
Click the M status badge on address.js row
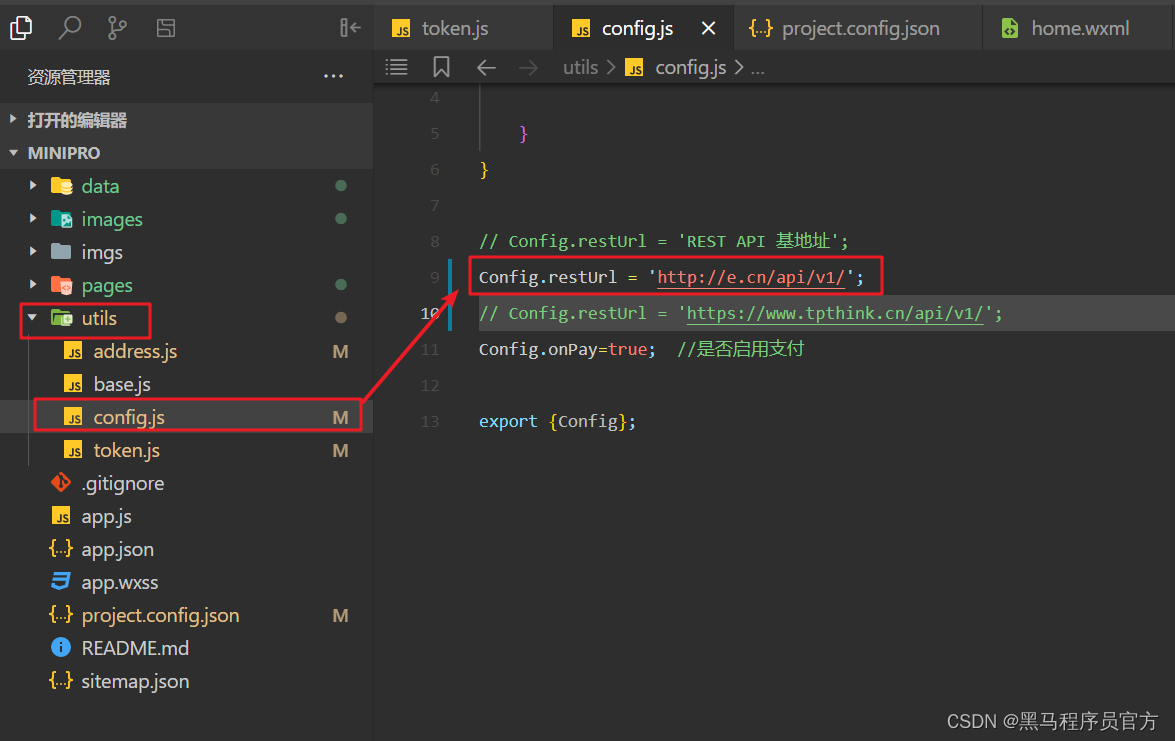click(x=340, y=351)
